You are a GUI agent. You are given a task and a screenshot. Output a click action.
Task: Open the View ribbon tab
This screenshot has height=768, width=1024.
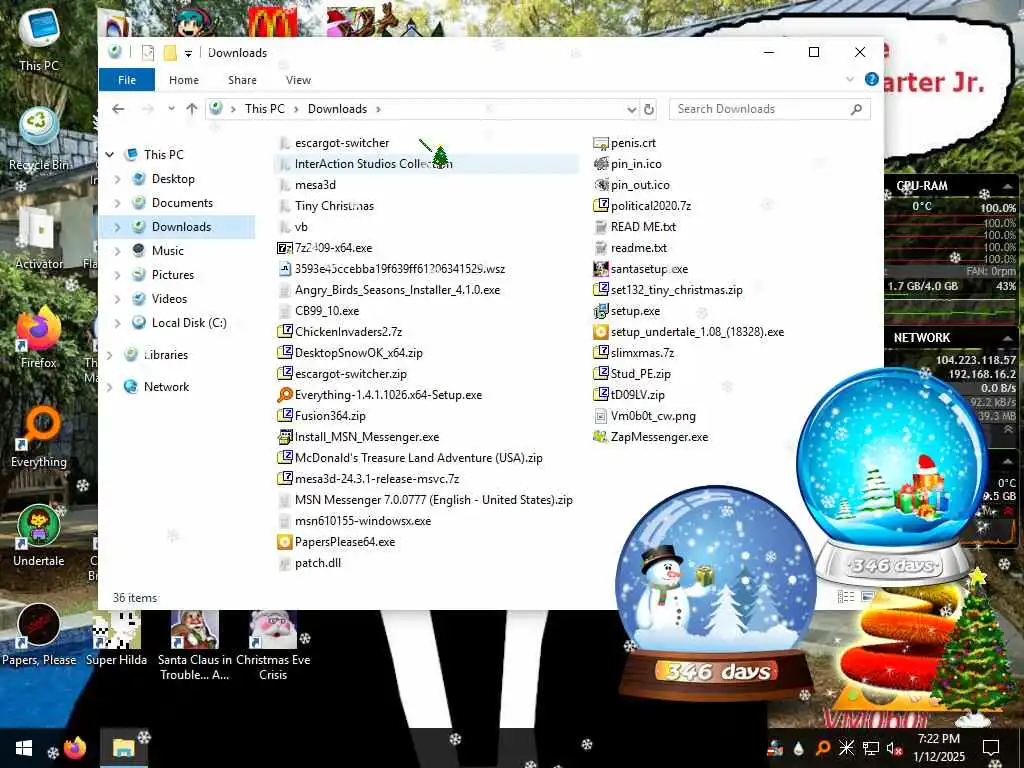click(298, 80)
